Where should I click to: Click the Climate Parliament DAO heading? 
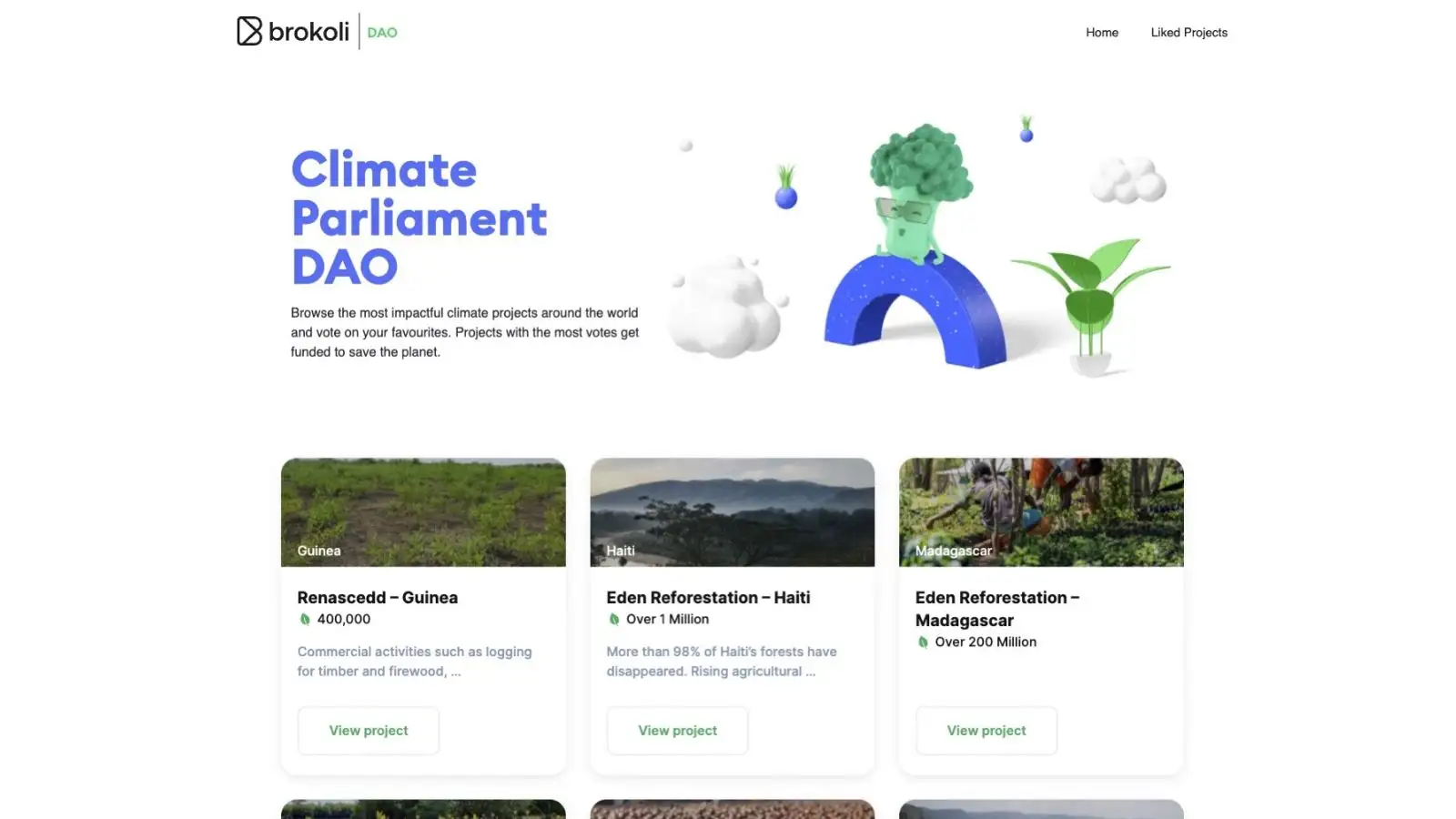tap(419, 218)
